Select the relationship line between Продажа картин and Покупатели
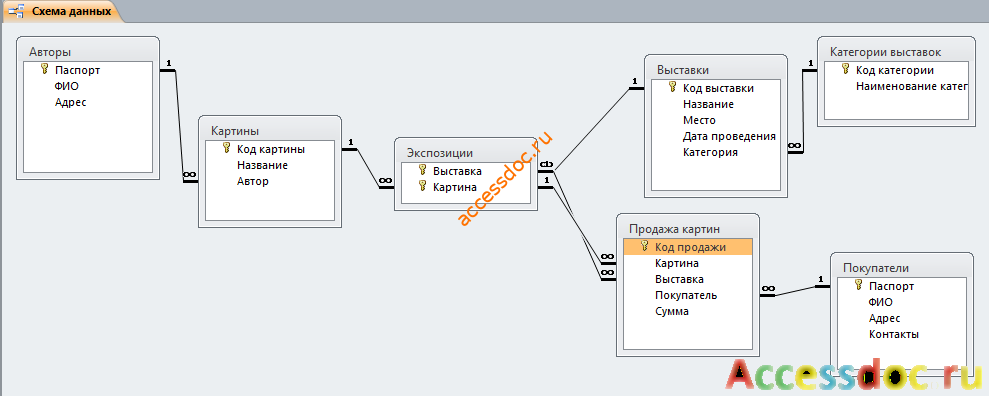This screenshot has width=989, height=396. 795,291
